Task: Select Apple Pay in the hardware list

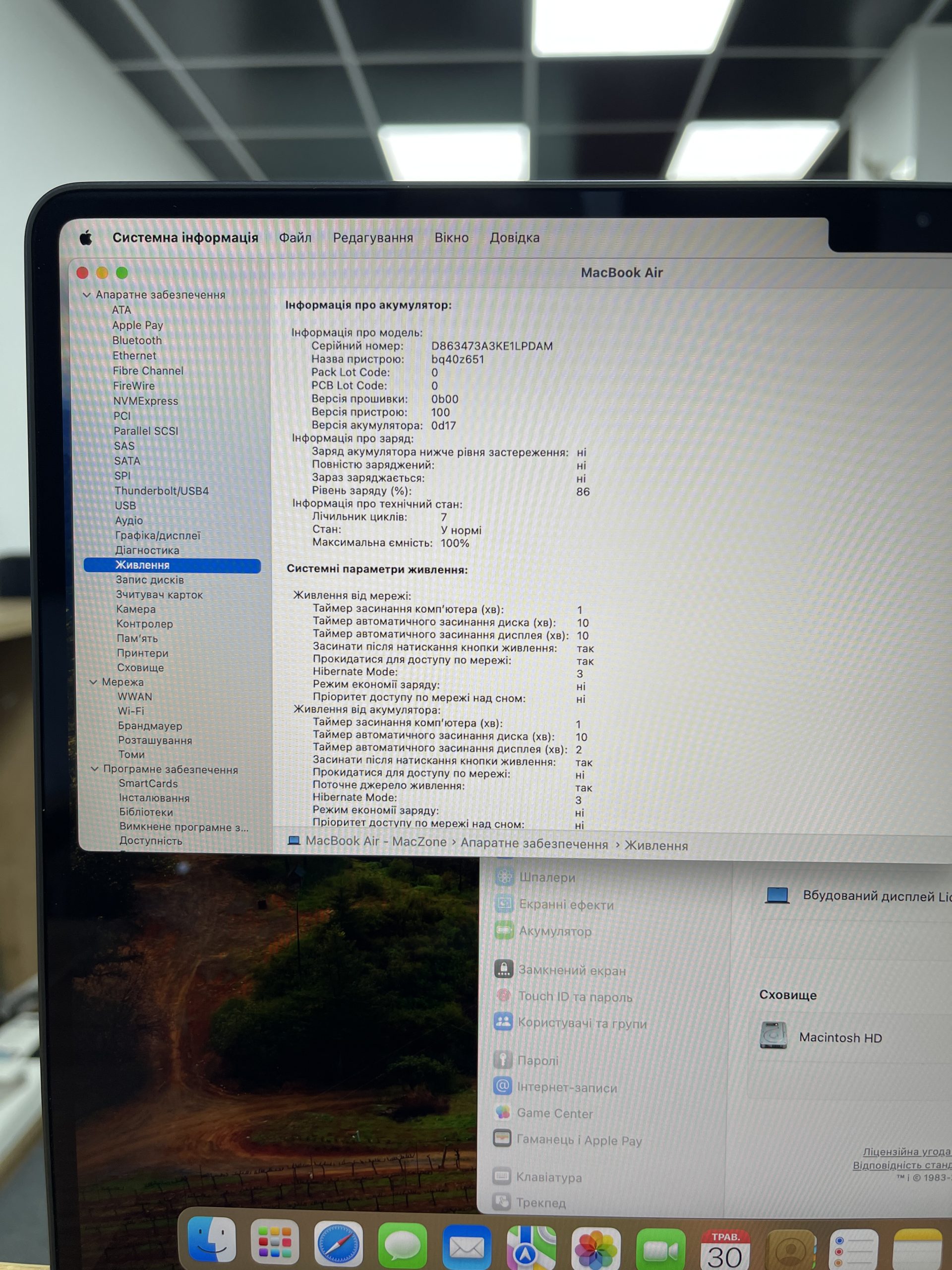Action: coord(138,325)
